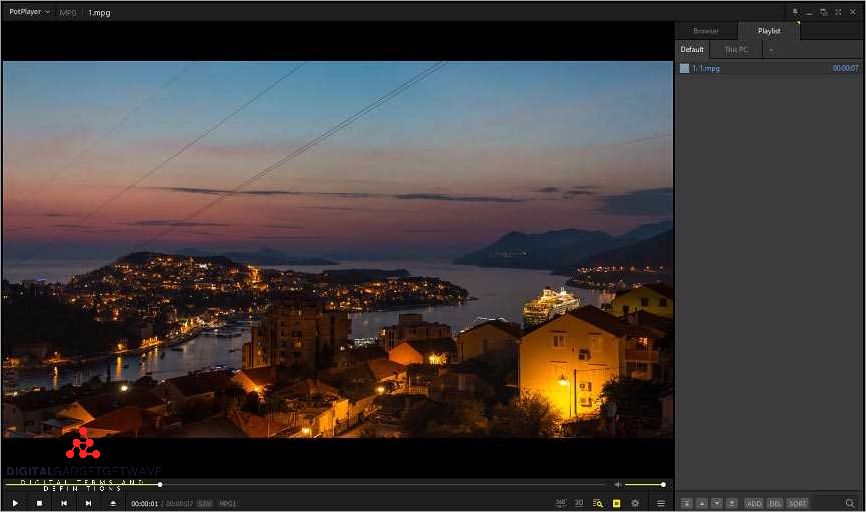The height and width of the screenshot is (512, 866).
Task: Switch to the Browser tab
Action: tap(706, 31)
